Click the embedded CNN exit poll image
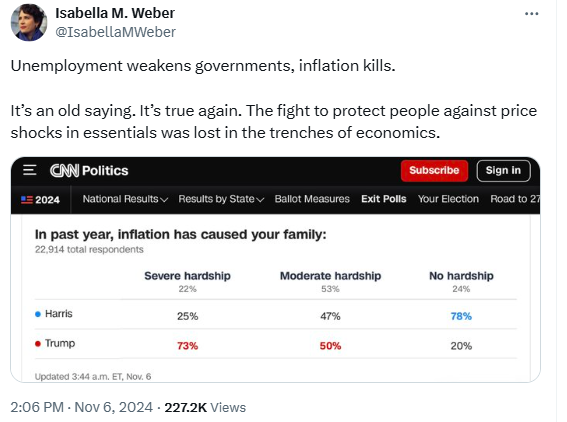This screenshot has width=567, height=422. tap(276, 269)
